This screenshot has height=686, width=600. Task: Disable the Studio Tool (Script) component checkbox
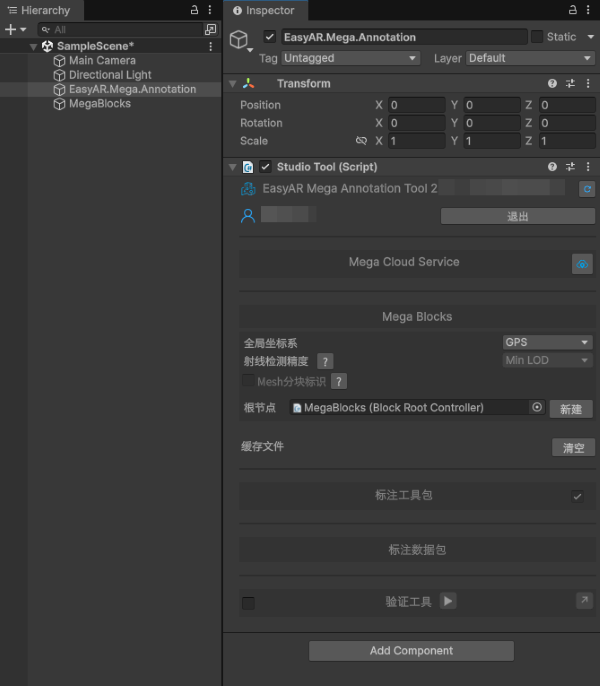(265, 167)
